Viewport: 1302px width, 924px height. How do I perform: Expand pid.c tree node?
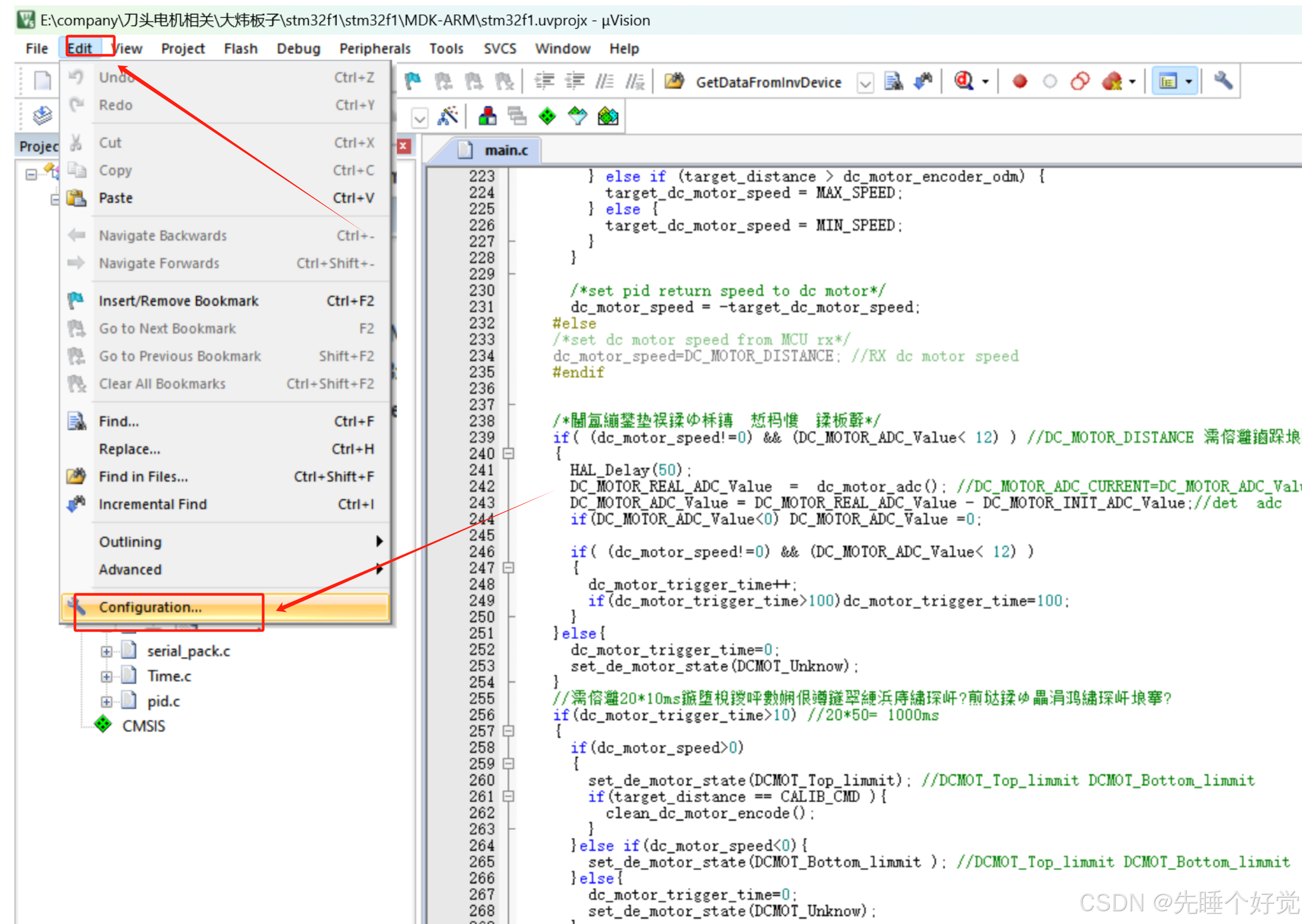106,702
